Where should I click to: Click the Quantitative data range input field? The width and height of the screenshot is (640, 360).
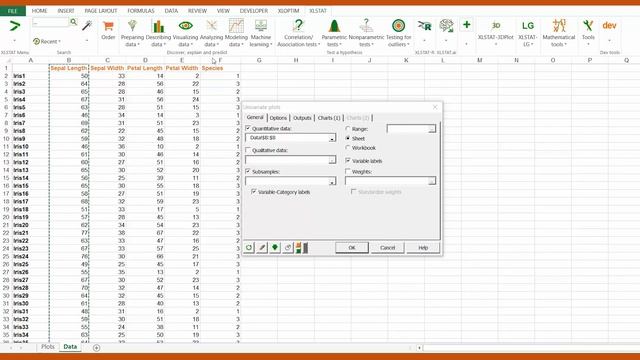click(x=287, y=138)
